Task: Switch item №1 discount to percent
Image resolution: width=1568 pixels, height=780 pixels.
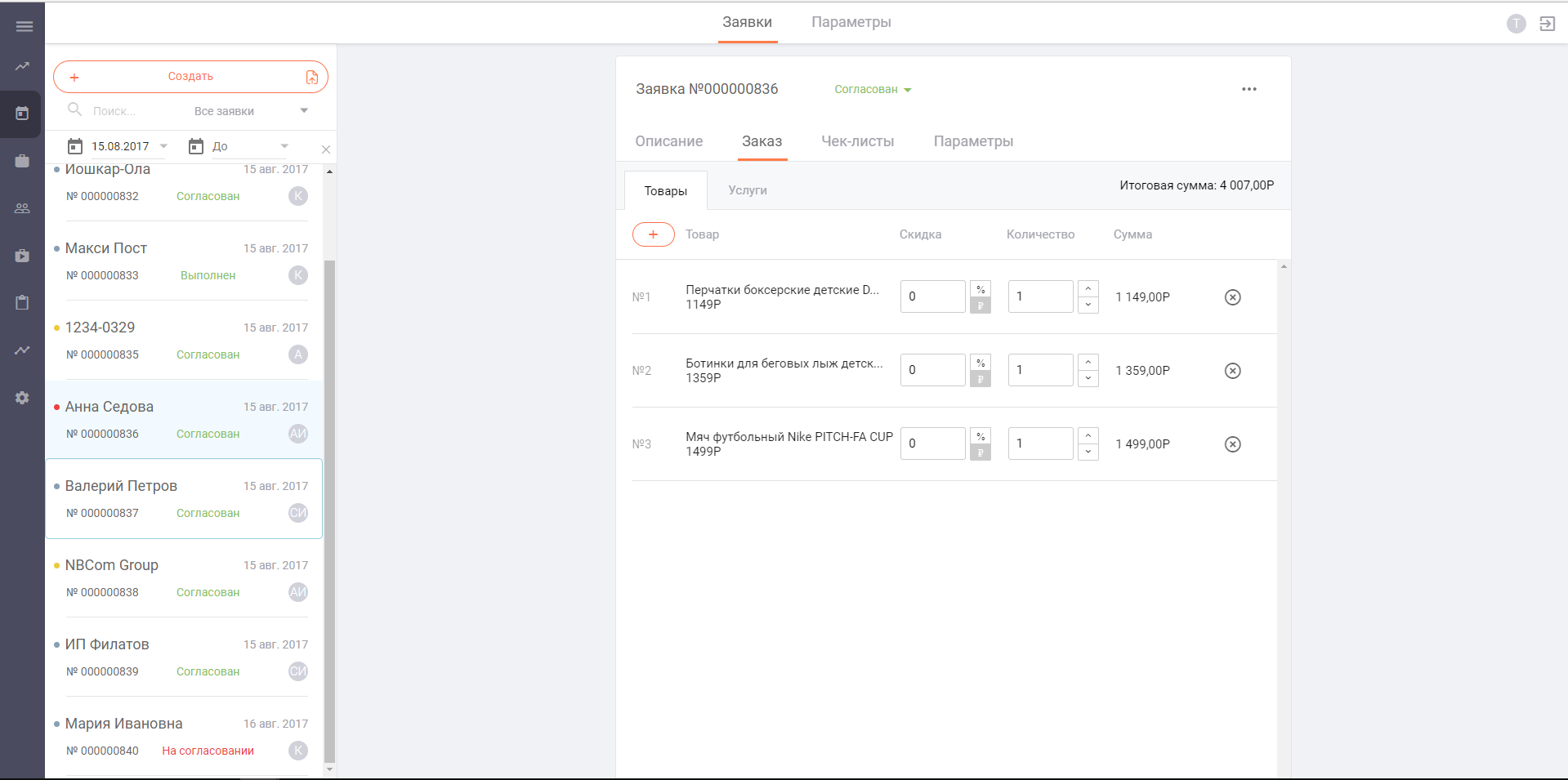Action: coord(981,289)
